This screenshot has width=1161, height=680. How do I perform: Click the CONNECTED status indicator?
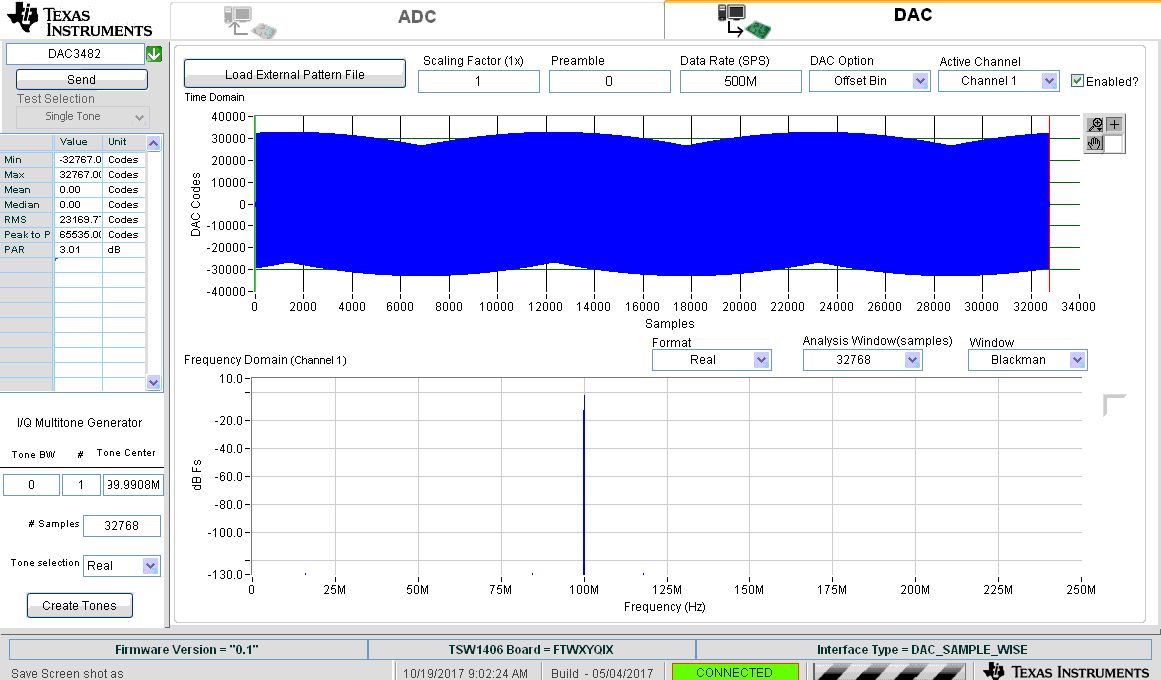pos(735,672)
